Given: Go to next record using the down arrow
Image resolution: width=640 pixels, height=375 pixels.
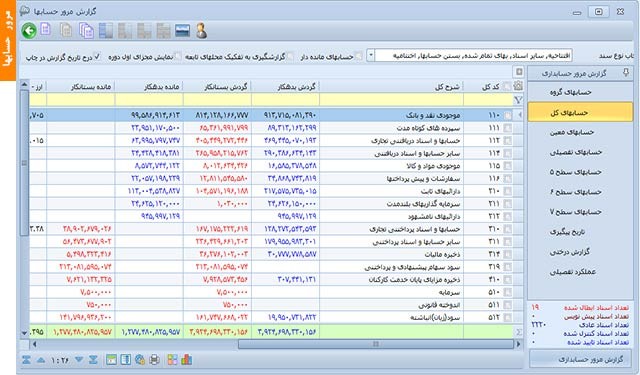Looking at the screenshot, I should click(79, 360).
